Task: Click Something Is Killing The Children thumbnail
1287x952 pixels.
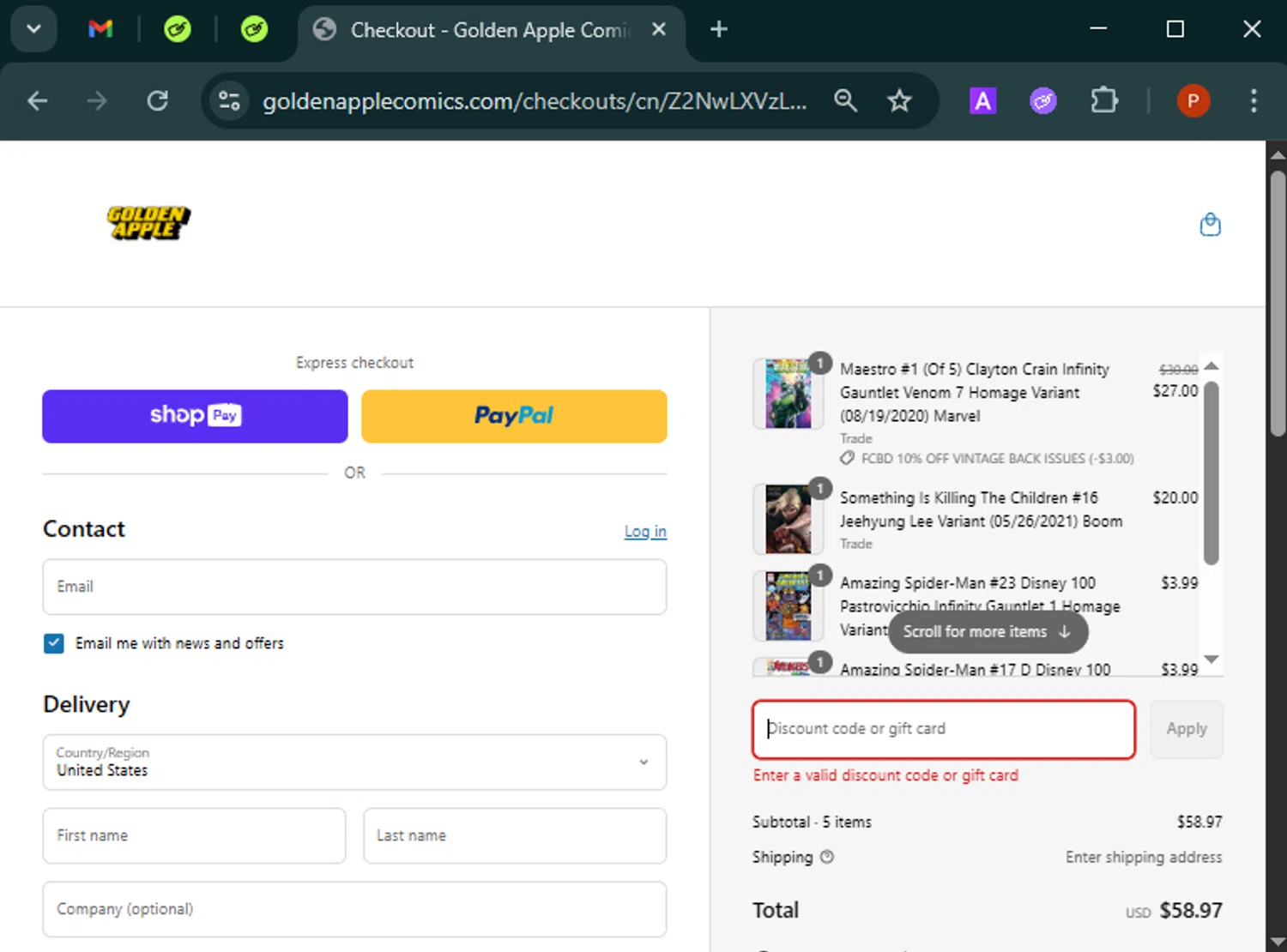Action: tap(788, 520)
